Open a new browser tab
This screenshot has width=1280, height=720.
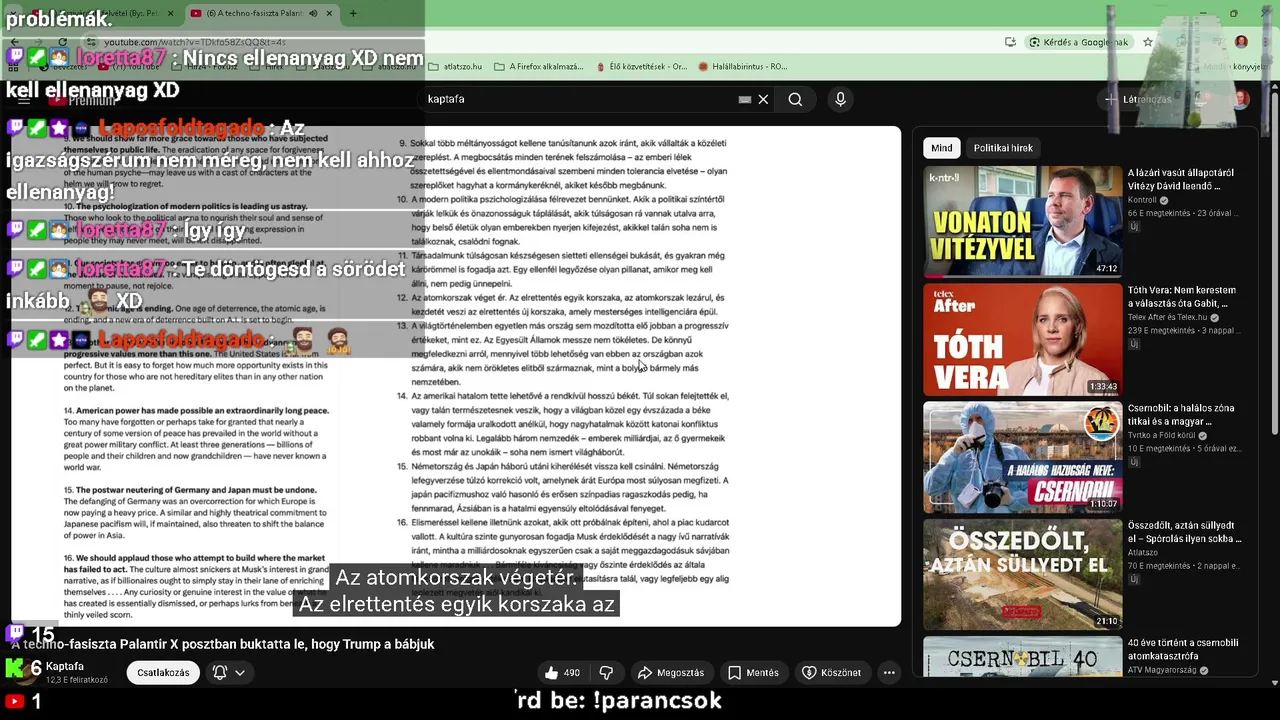pos(353,14)
